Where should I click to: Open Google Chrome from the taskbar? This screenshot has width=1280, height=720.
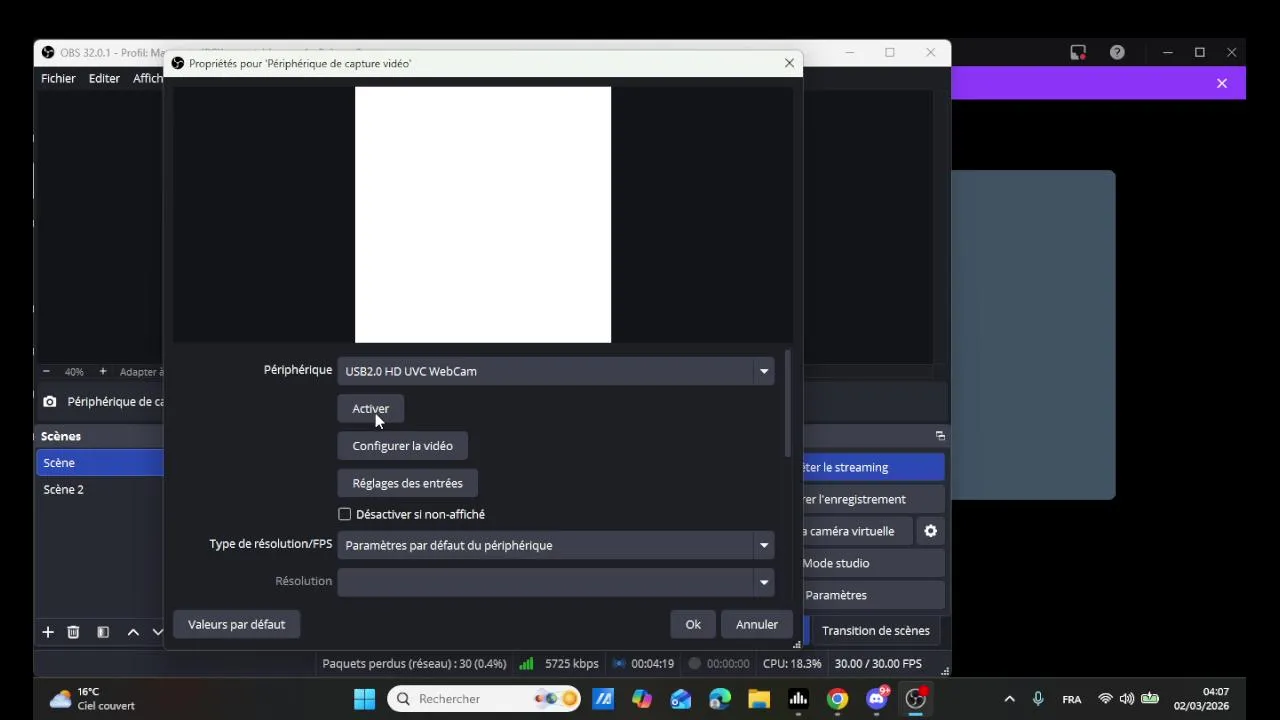(837, 699)
